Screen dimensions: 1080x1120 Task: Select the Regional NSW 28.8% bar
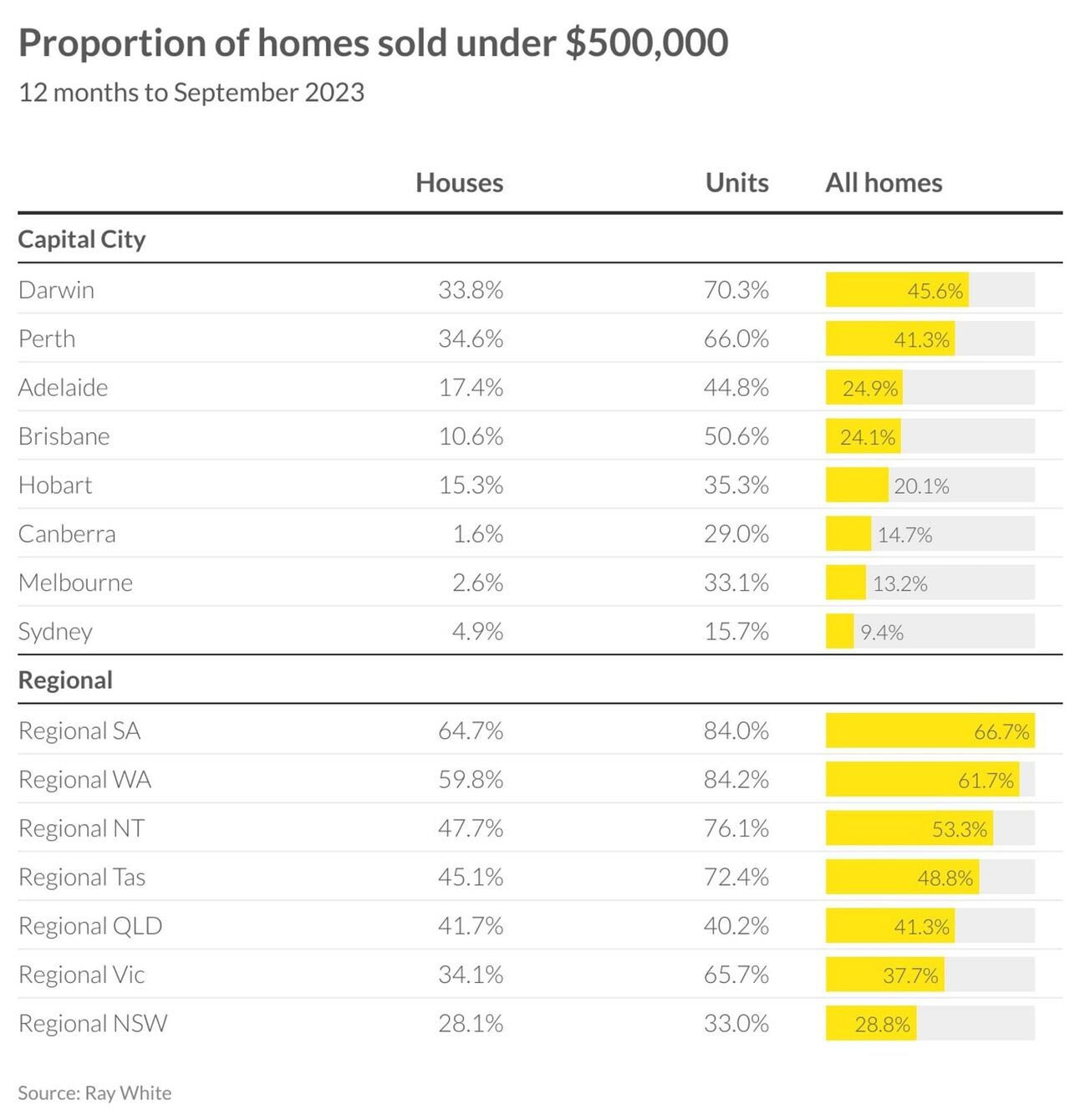(x=871, y=1024)
